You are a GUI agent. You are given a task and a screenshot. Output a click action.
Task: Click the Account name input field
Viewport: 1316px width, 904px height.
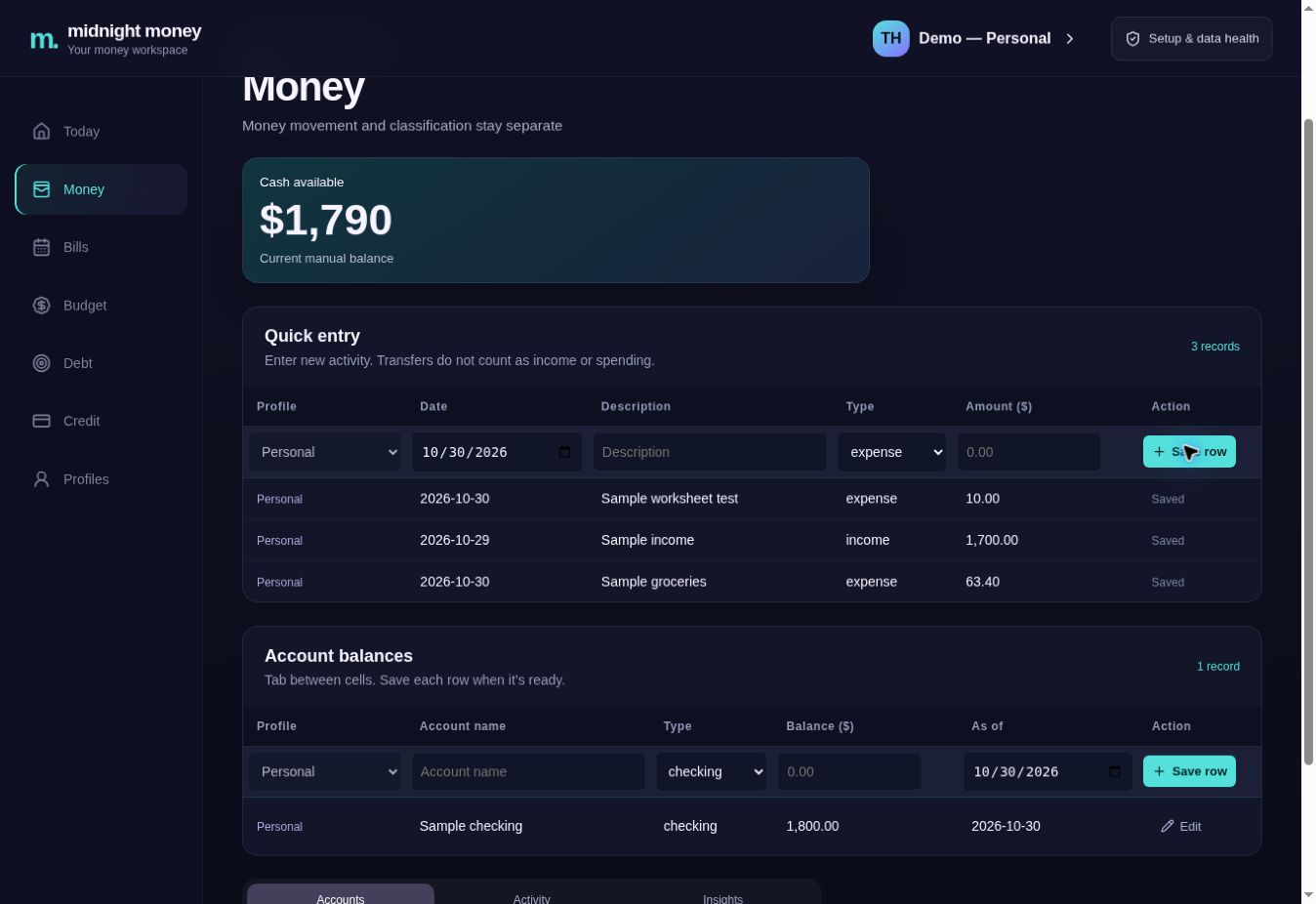528,771
